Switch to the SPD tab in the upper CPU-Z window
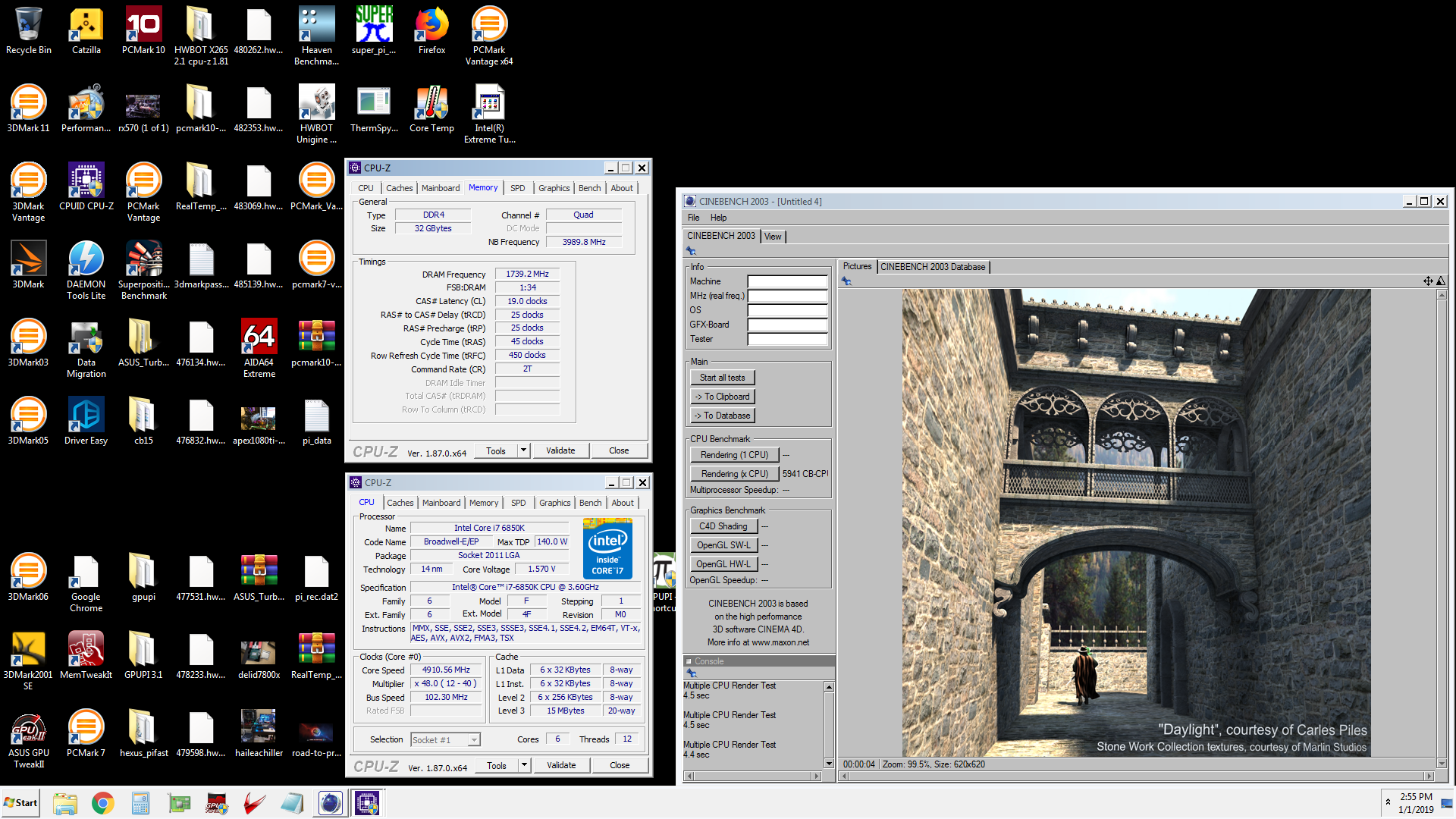 (x=518, y=188)
